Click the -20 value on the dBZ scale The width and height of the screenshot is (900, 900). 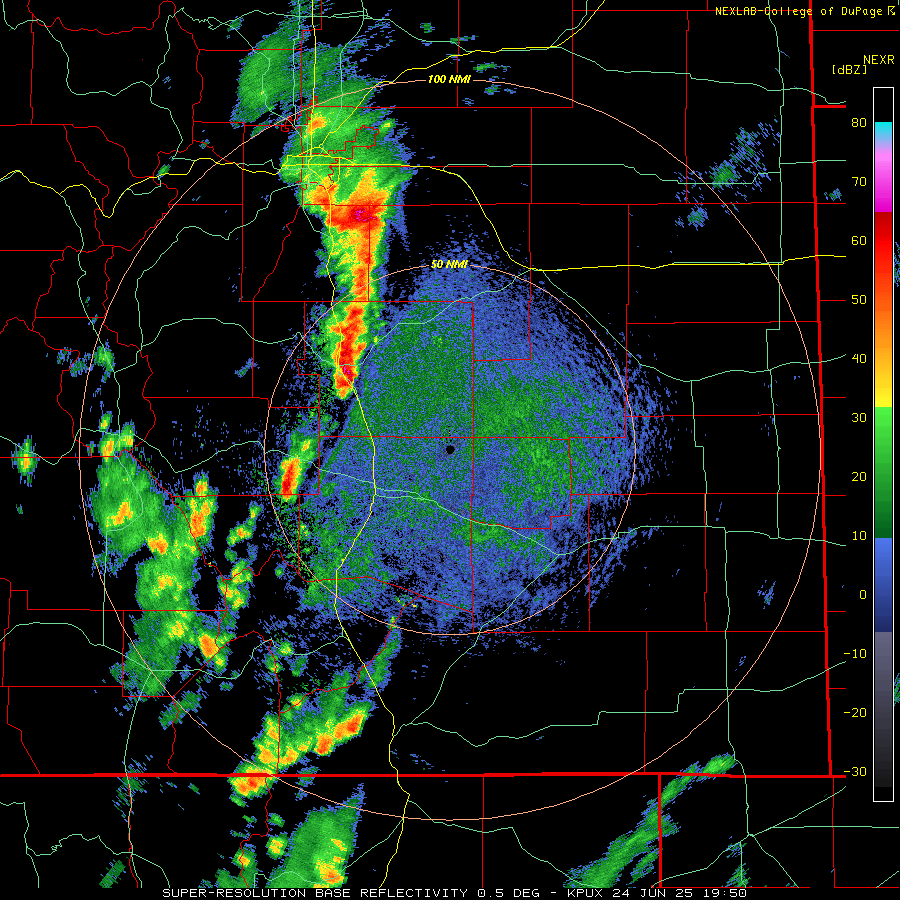[855, 713]
